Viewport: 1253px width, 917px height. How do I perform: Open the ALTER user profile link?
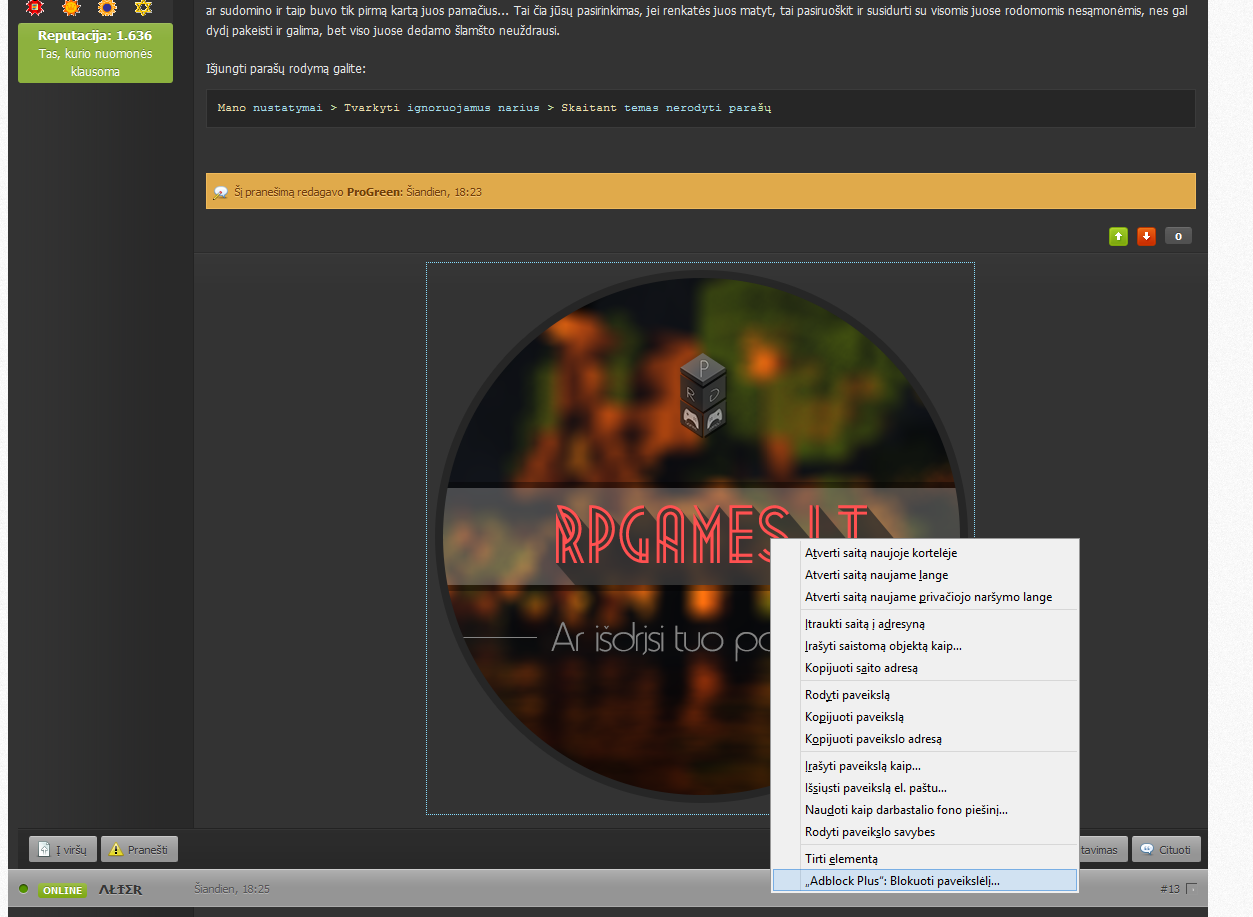(x=120, y=889)
